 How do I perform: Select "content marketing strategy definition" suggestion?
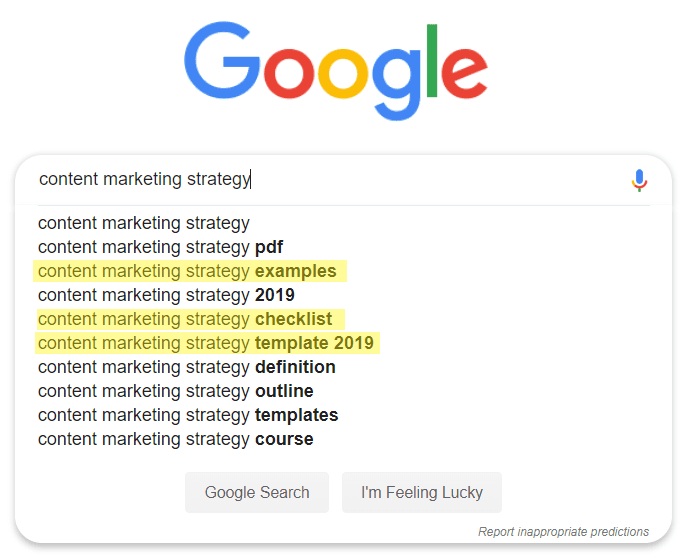(187, 367)
